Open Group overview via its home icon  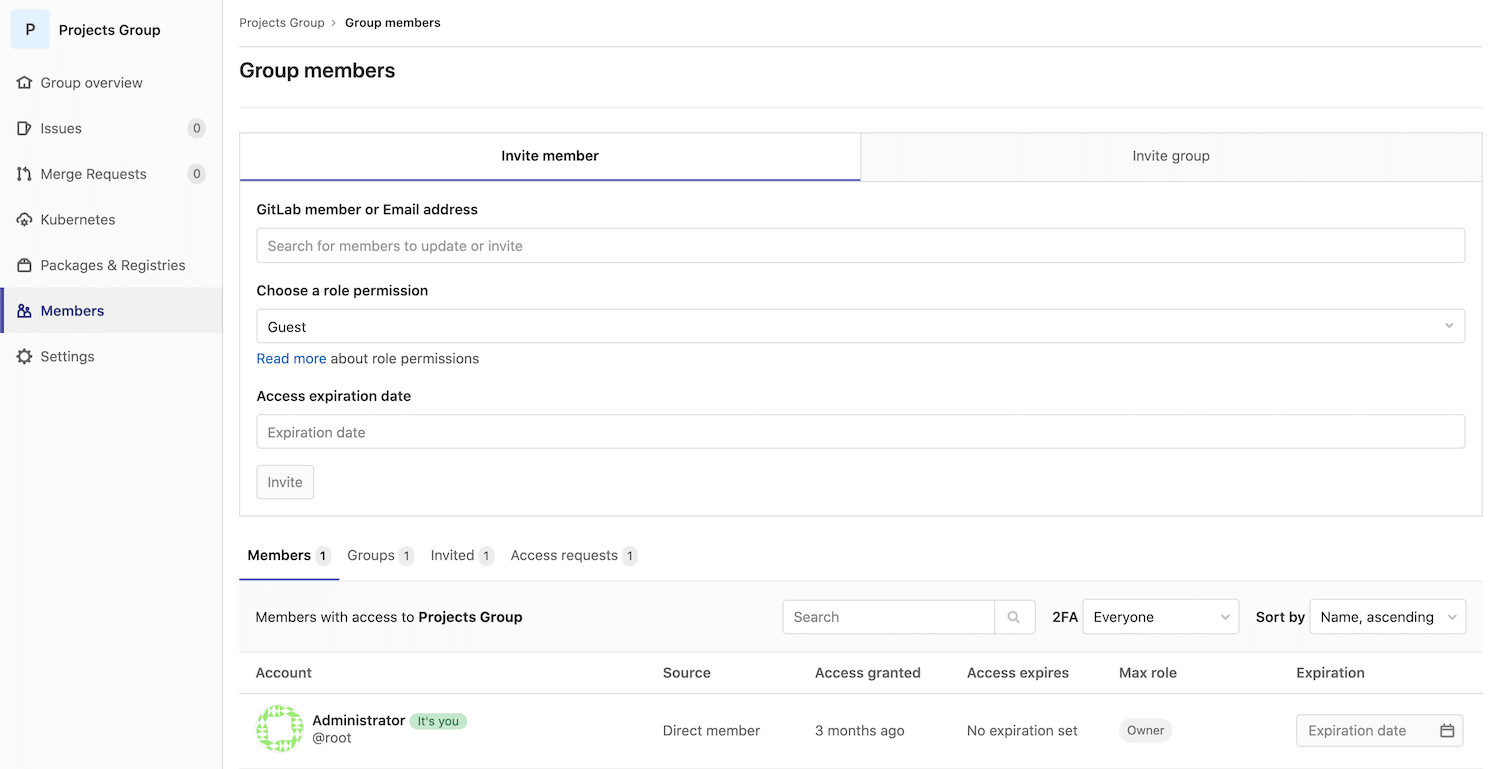25,83
